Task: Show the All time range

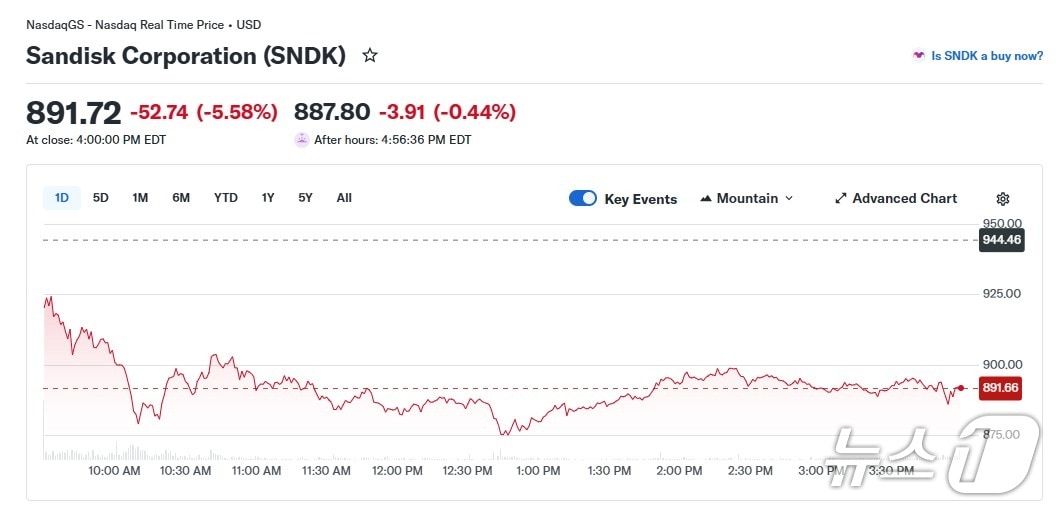Action: [344, 198]
